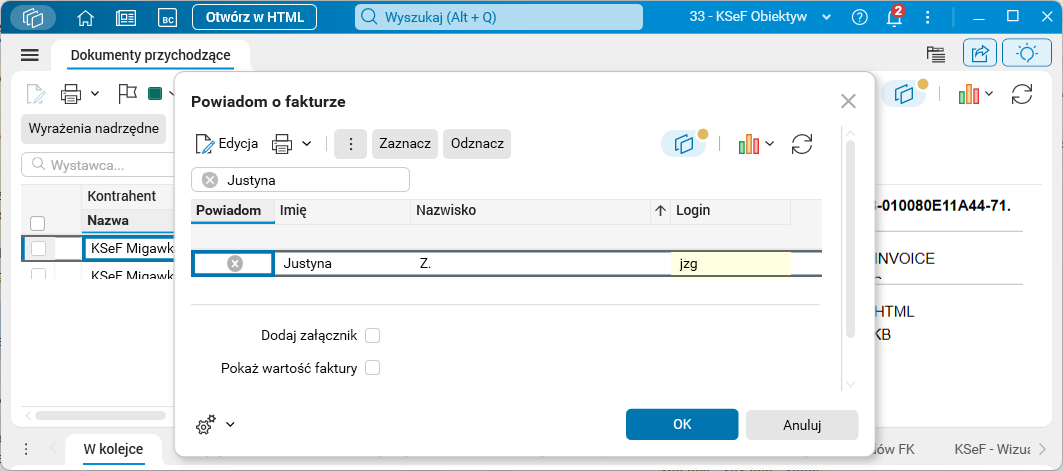Clear the Justyna filter with x icon
This screenshot has height=471, width=1063.
[x=210, y=180]
